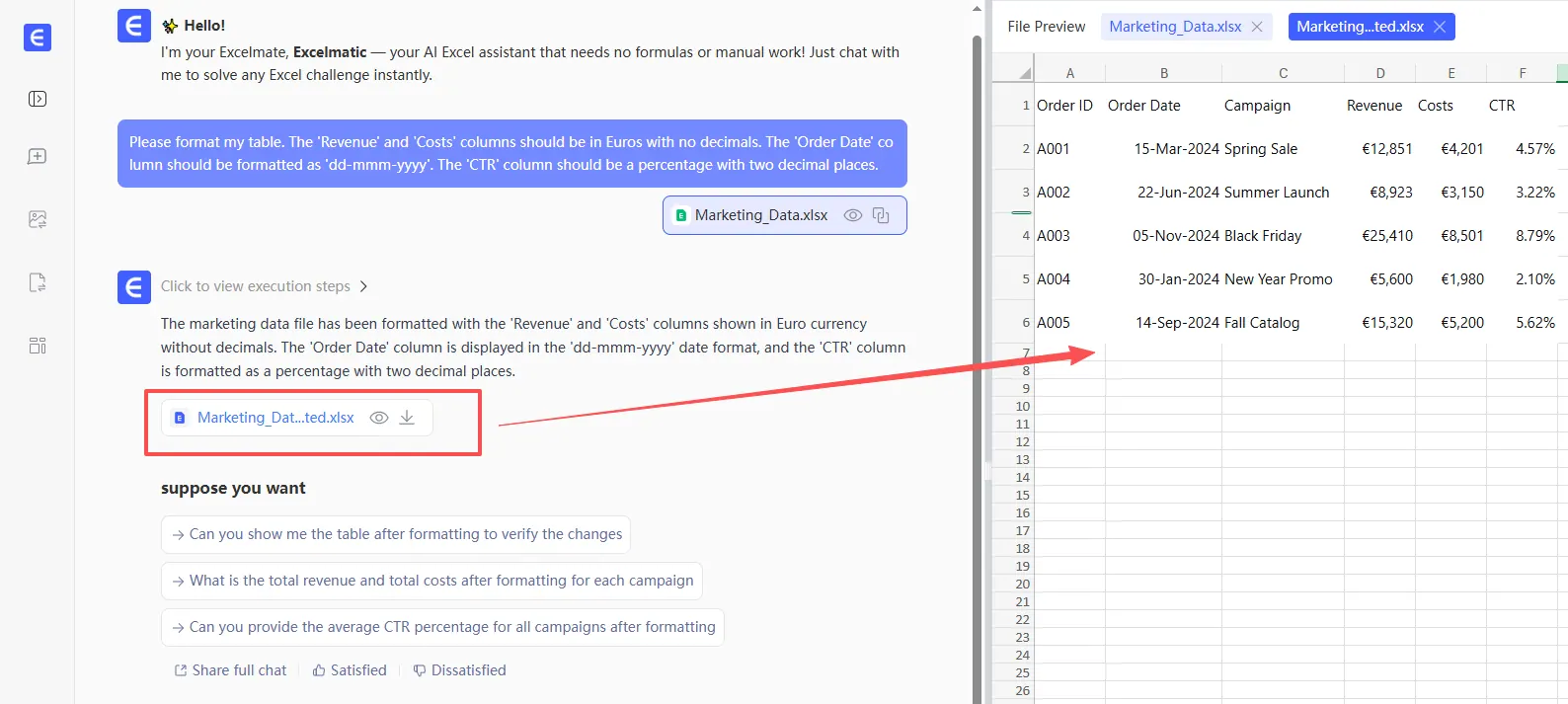The image size is (1568, 704).
Task: Click the Excelmatic logo in the sidebar
Action: coord(38,38)
